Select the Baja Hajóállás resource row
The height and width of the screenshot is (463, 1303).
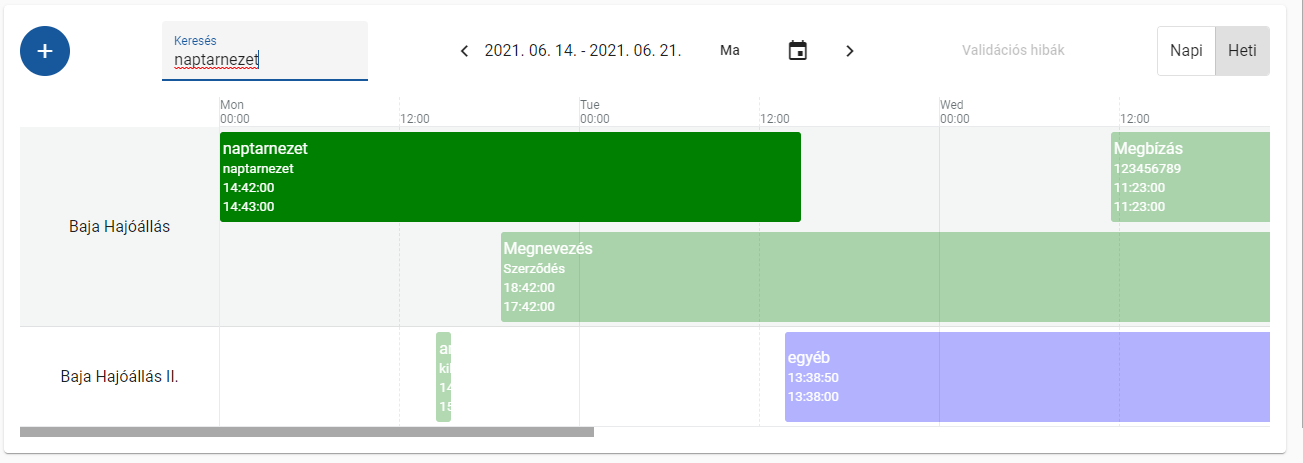(x=120, y=227)
